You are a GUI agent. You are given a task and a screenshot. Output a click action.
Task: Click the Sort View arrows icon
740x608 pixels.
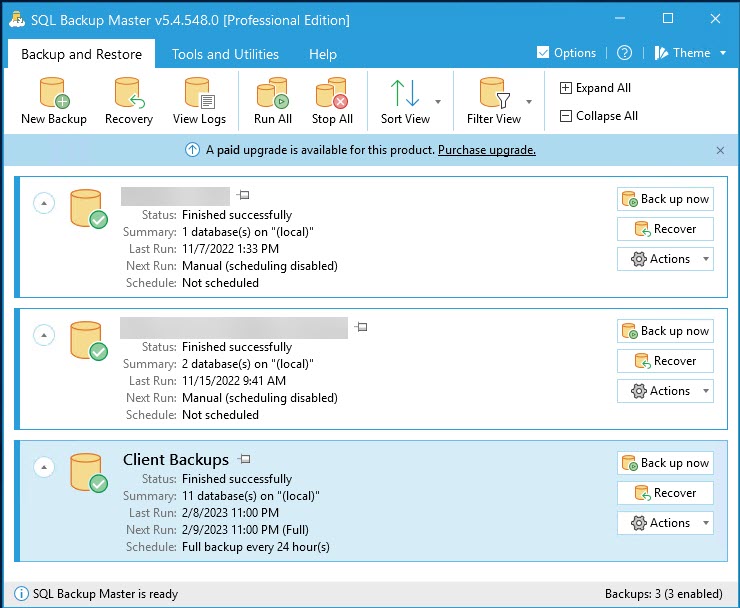pyautogui.click(x=405, y=93)
